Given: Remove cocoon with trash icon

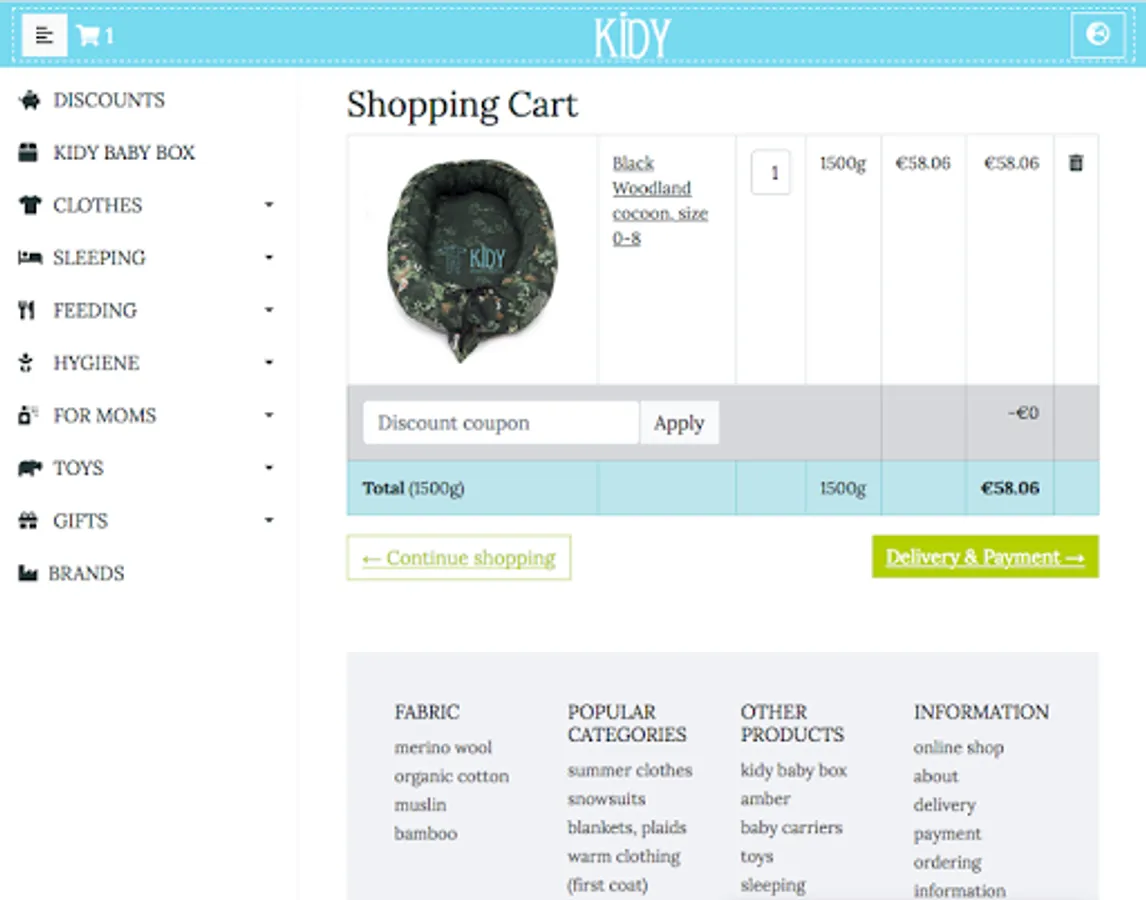Looking at the screenshot, I should [1076, 162].
